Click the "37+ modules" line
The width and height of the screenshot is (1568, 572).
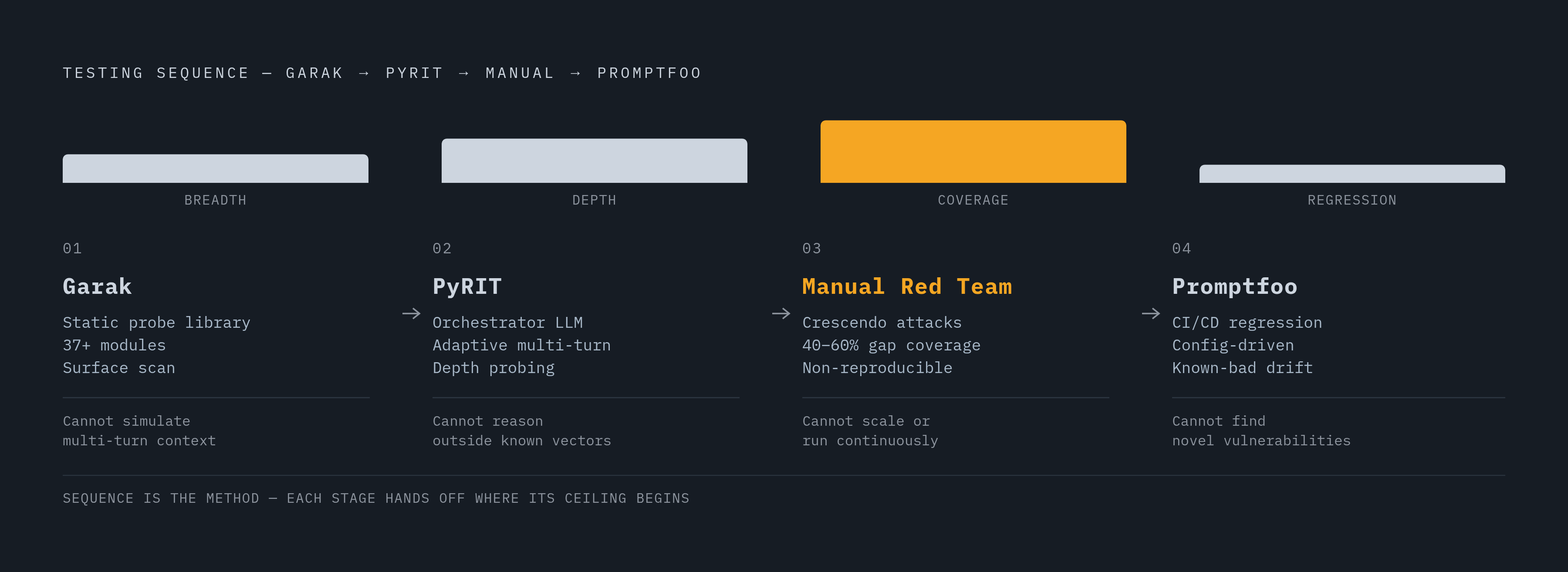pyautogui.click(x=115, y=345)
